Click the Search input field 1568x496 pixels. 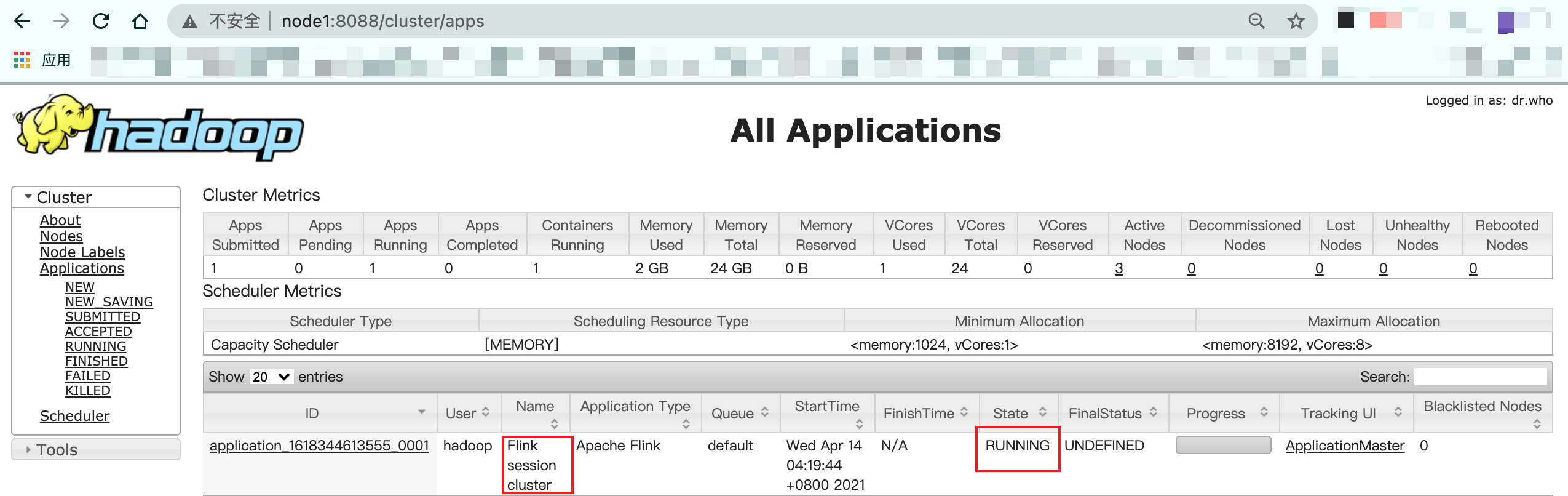tap(1481, 377)
